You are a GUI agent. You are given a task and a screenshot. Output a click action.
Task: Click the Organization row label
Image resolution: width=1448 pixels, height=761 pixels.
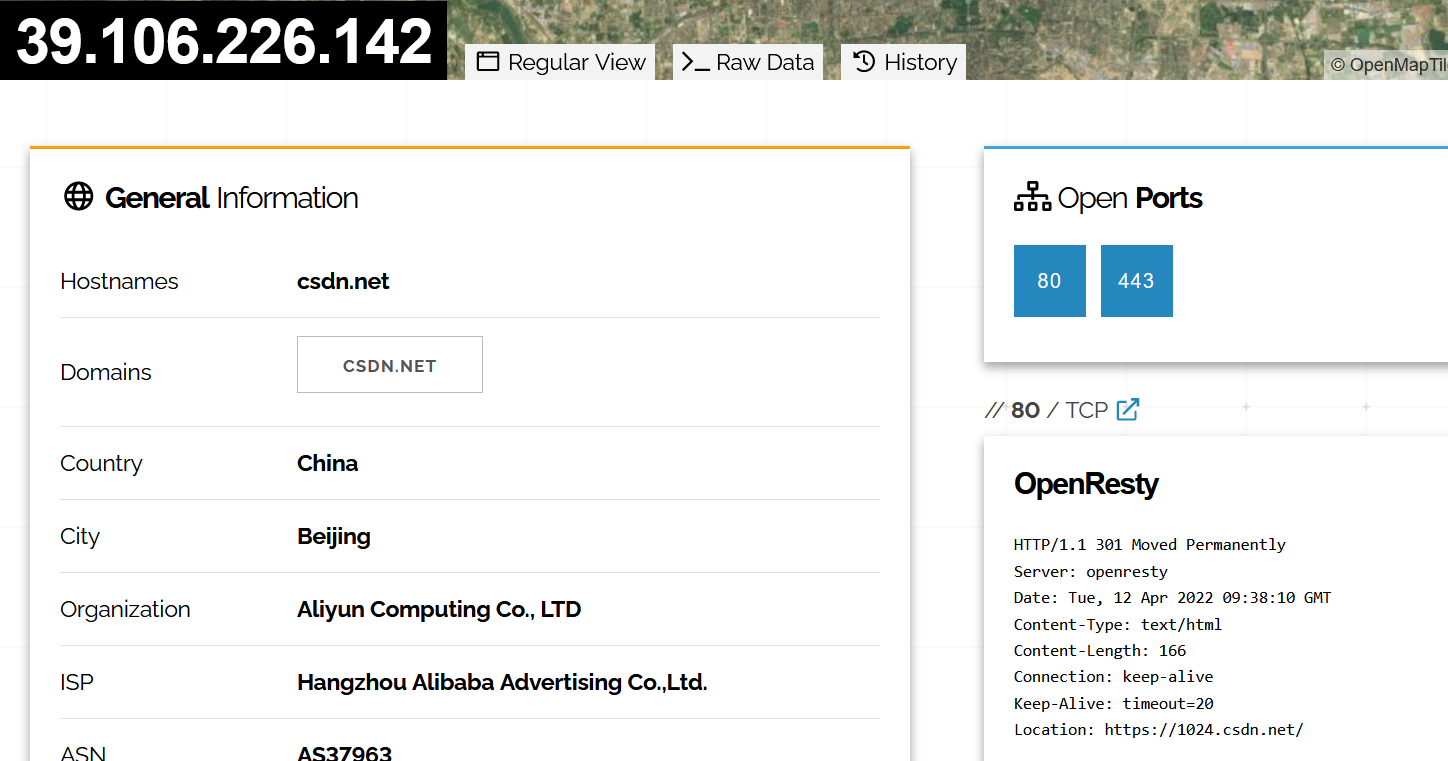coord(125,610)
